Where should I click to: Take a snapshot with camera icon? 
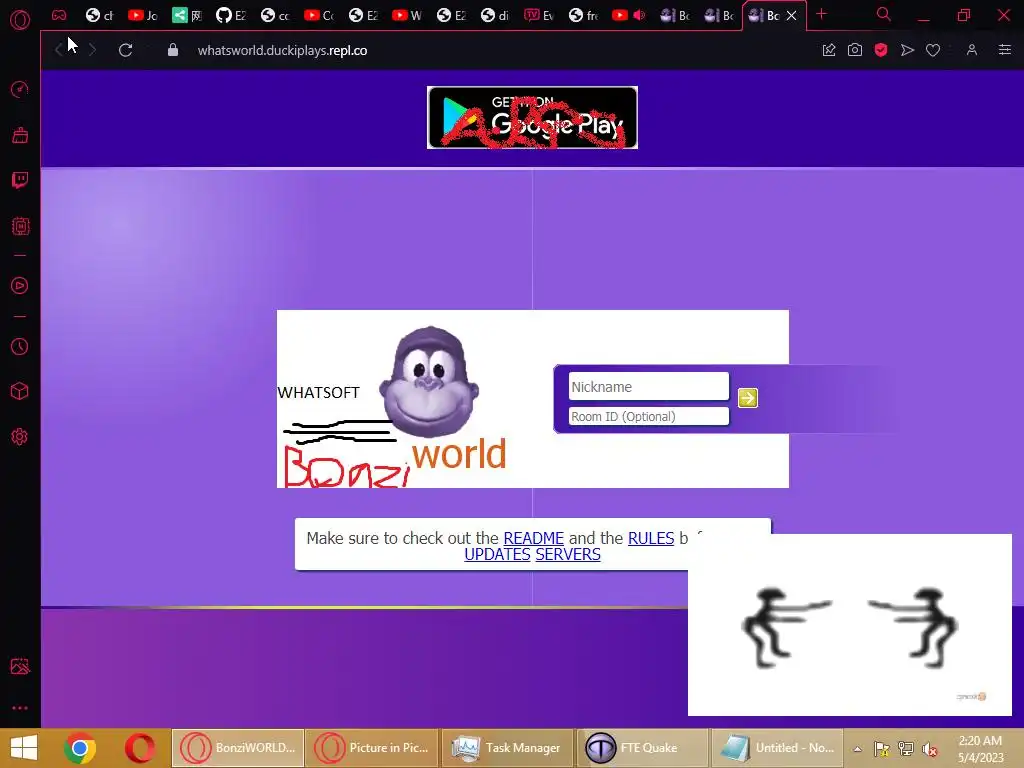855,50
